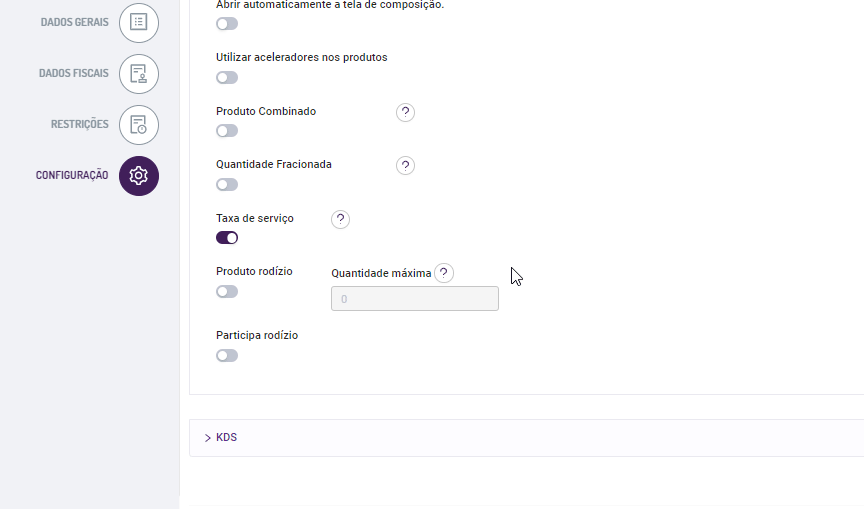
Task: Show help for Quantidade Fracionada
Action: point(405,165)
